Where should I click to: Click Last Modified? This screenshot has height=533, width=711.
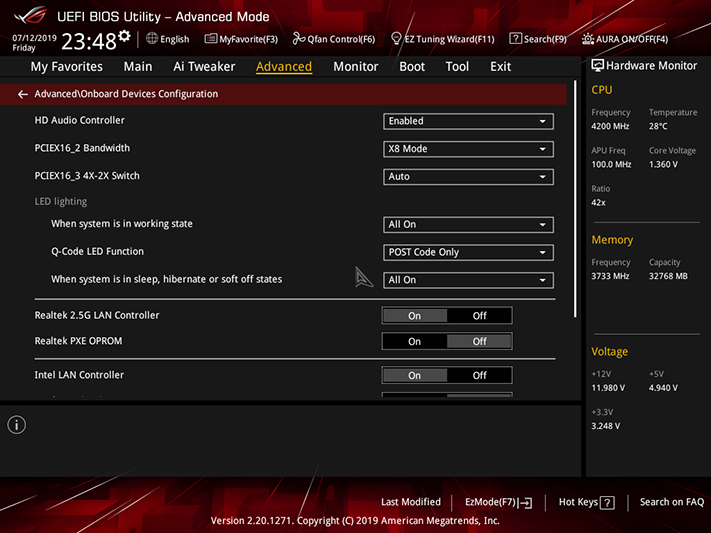[411, 502]
